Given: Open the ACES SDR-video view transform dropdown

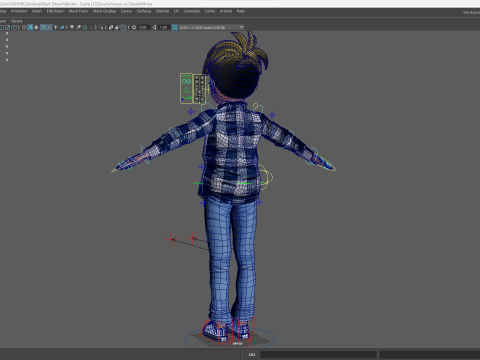Looking at the screenshot, I should [212, 27].
